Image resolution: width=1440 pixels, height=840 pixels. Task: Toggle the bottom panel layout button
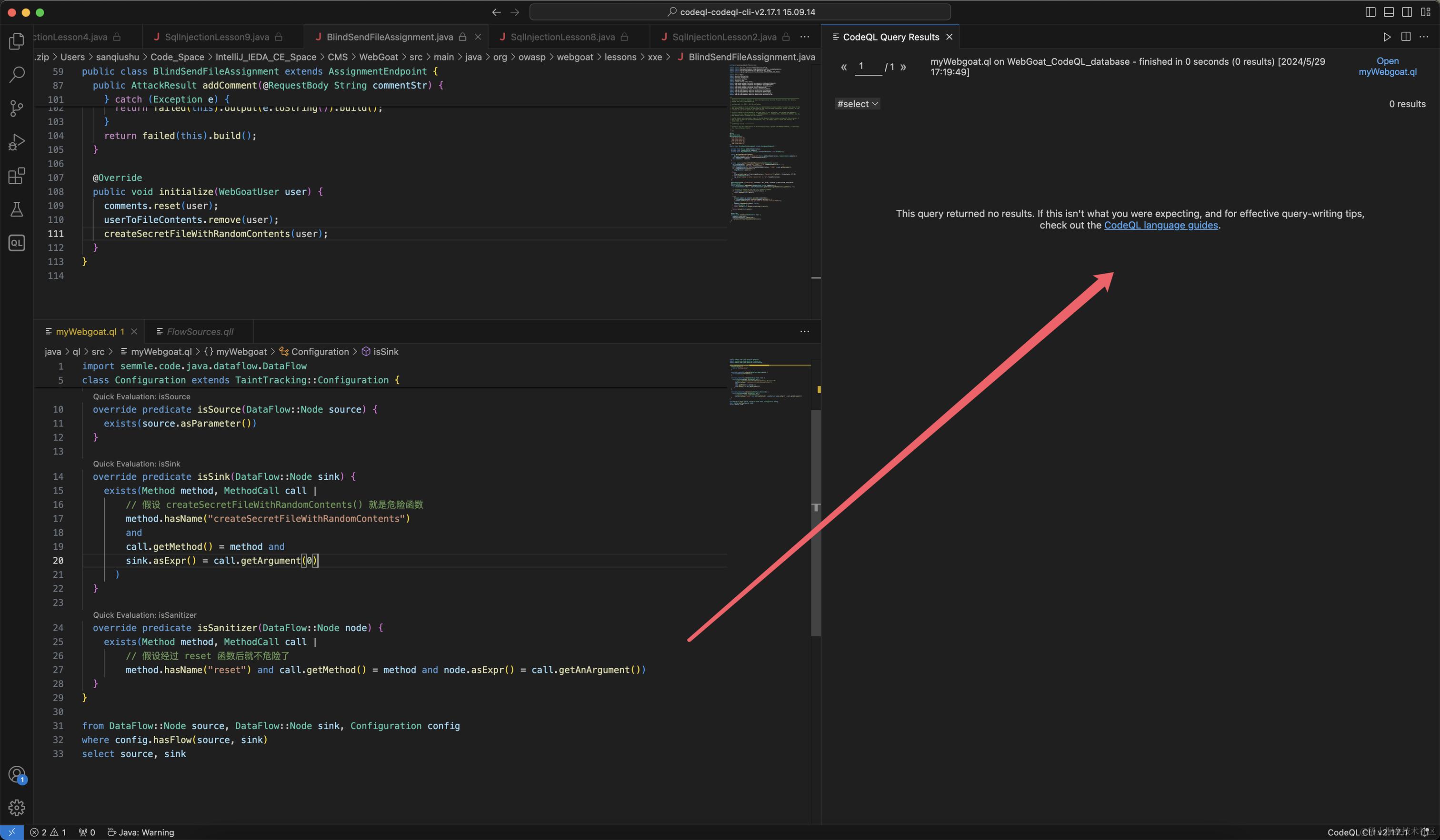pyautogui.click(x=1389, y=12)
